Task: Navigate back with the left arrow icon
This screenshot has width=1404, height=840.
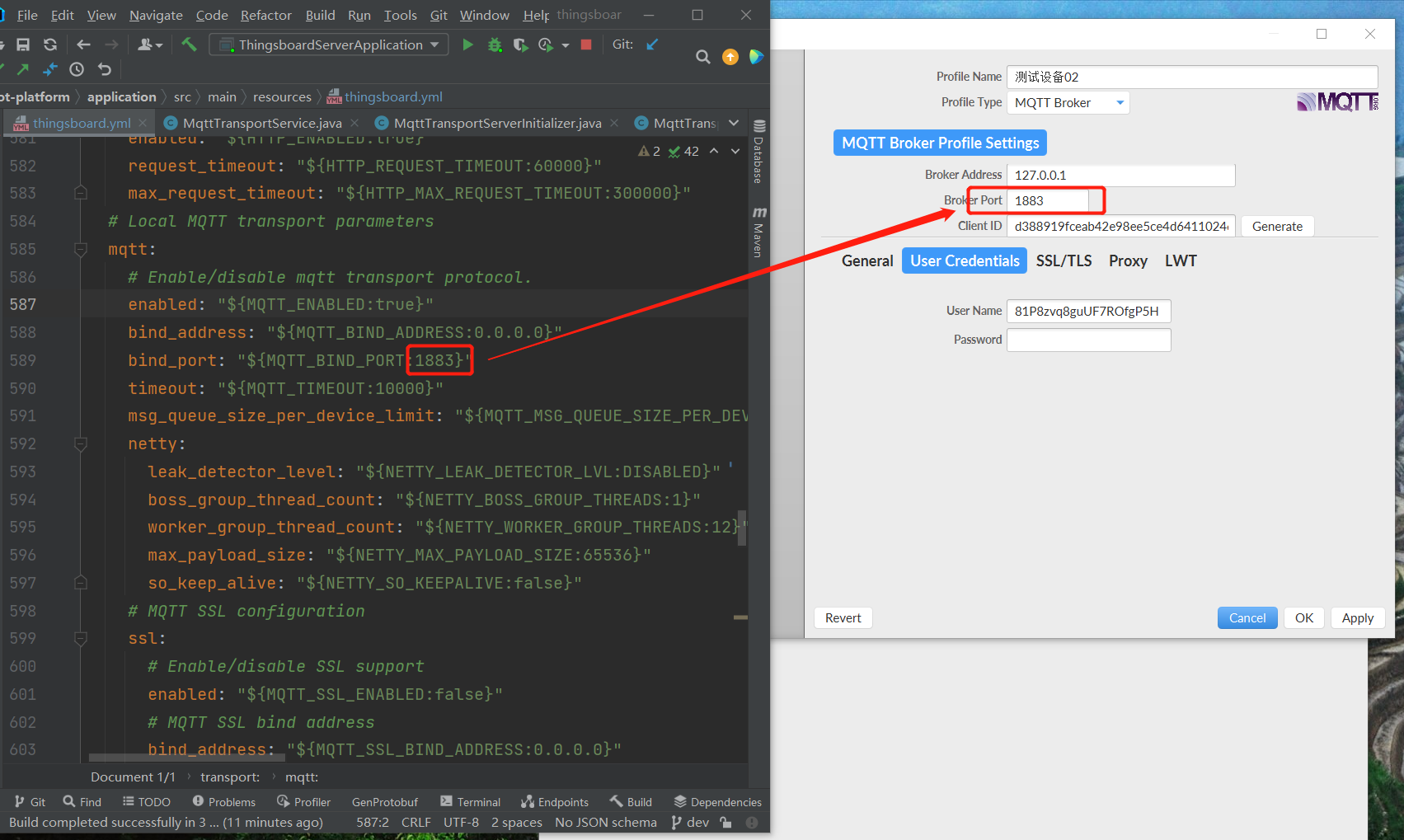Action: point(83,45)
